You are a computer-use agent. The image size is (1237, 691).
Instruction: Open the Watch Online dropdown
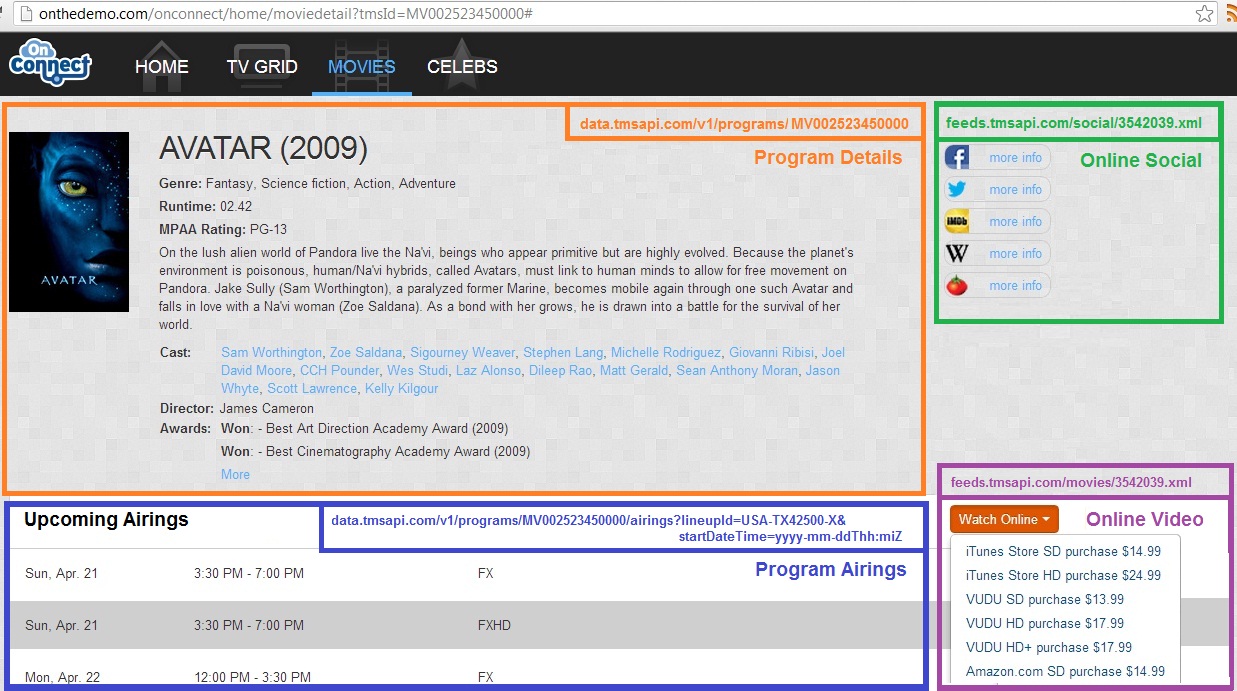coord(1004,519)
